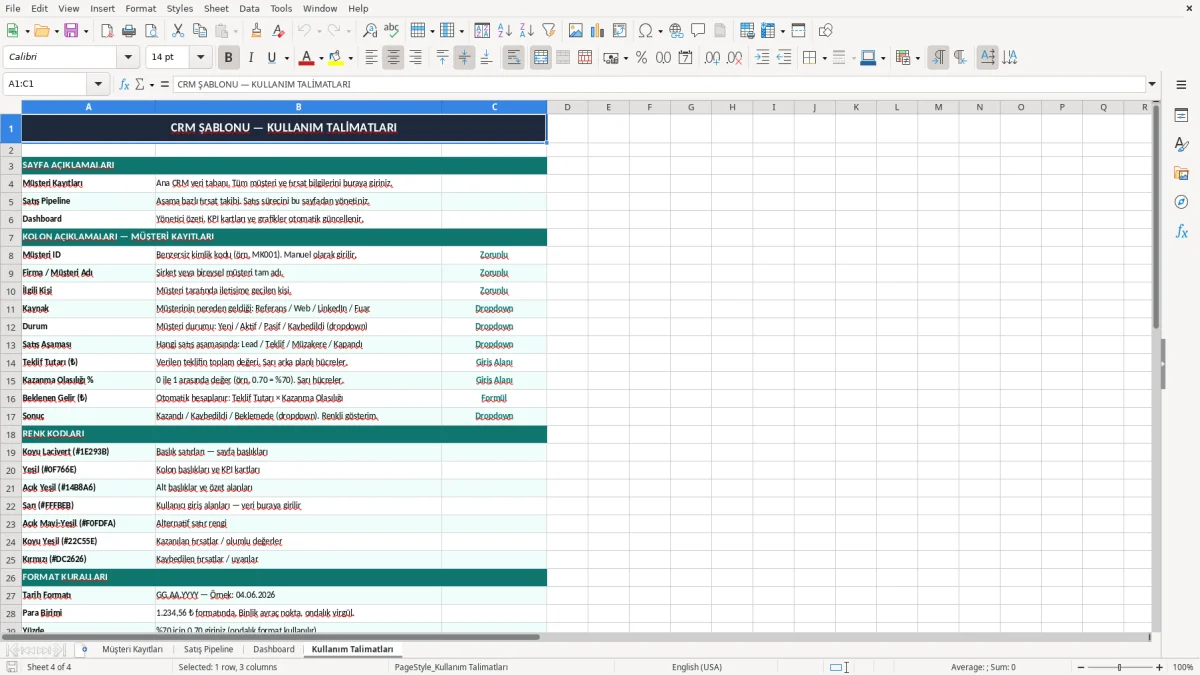This screenshot has height=675, width=1200.
Task: Open Font Color dropdown arrow
Action: (322, 59)
